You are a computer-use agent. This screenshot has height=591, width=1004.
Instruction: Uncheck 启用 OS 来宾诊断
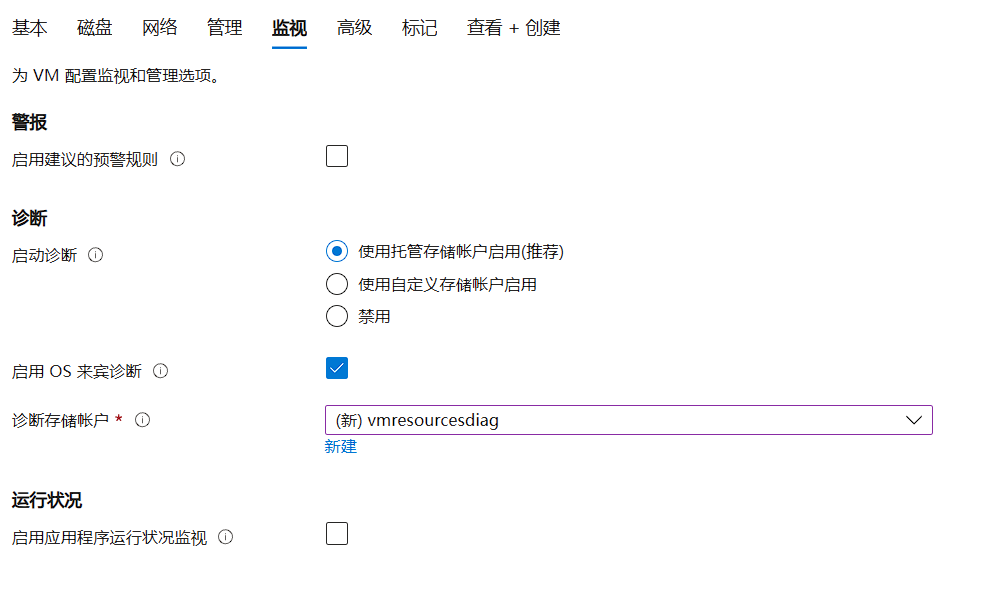click(x=337, y=368)
